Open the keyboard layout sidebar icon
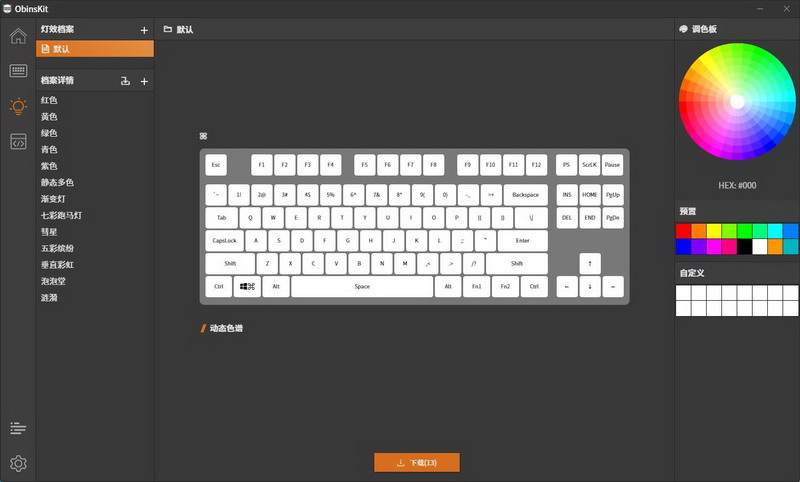The image size is (800, 482). click(18, 70)
